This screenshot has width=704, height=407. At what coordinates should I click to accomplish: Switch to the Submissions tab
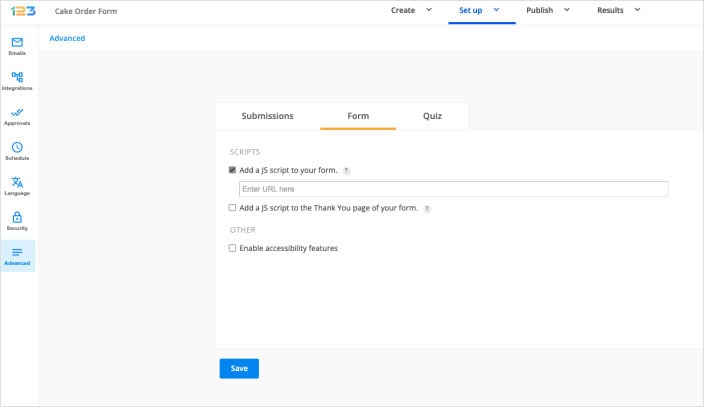tap(267, 116)
